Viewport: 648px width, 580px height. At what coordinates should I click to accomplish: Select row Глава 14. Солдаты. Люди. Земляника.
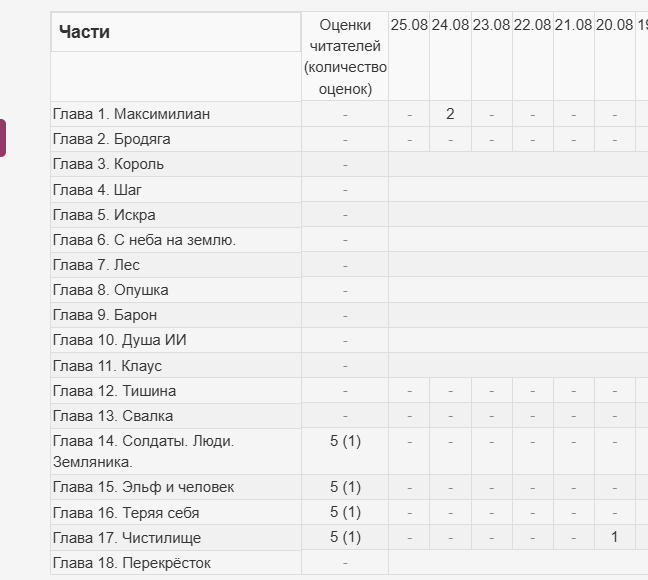349,451
